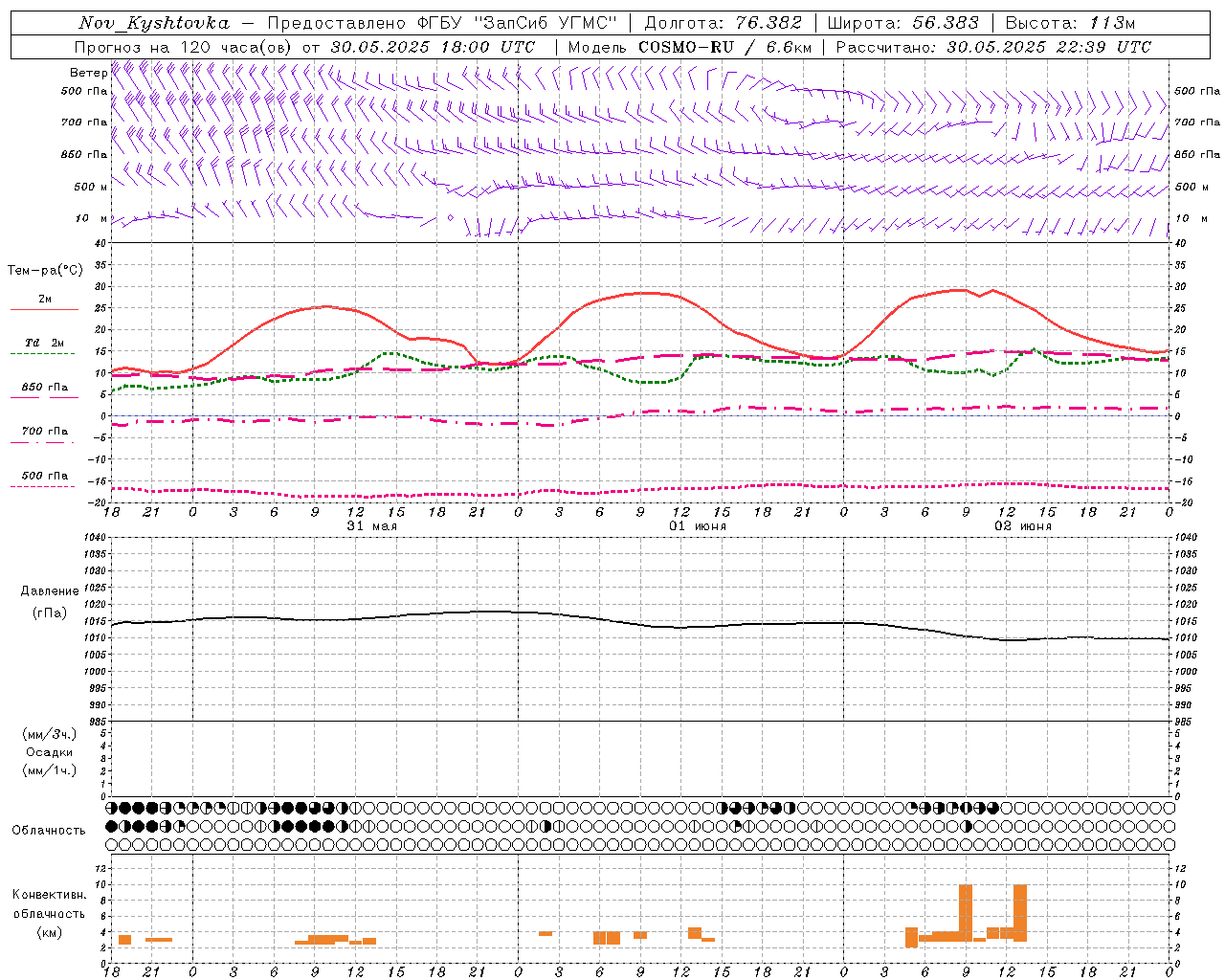
Task: Select the 'Широта: 56.383' value
Action: 902,23
